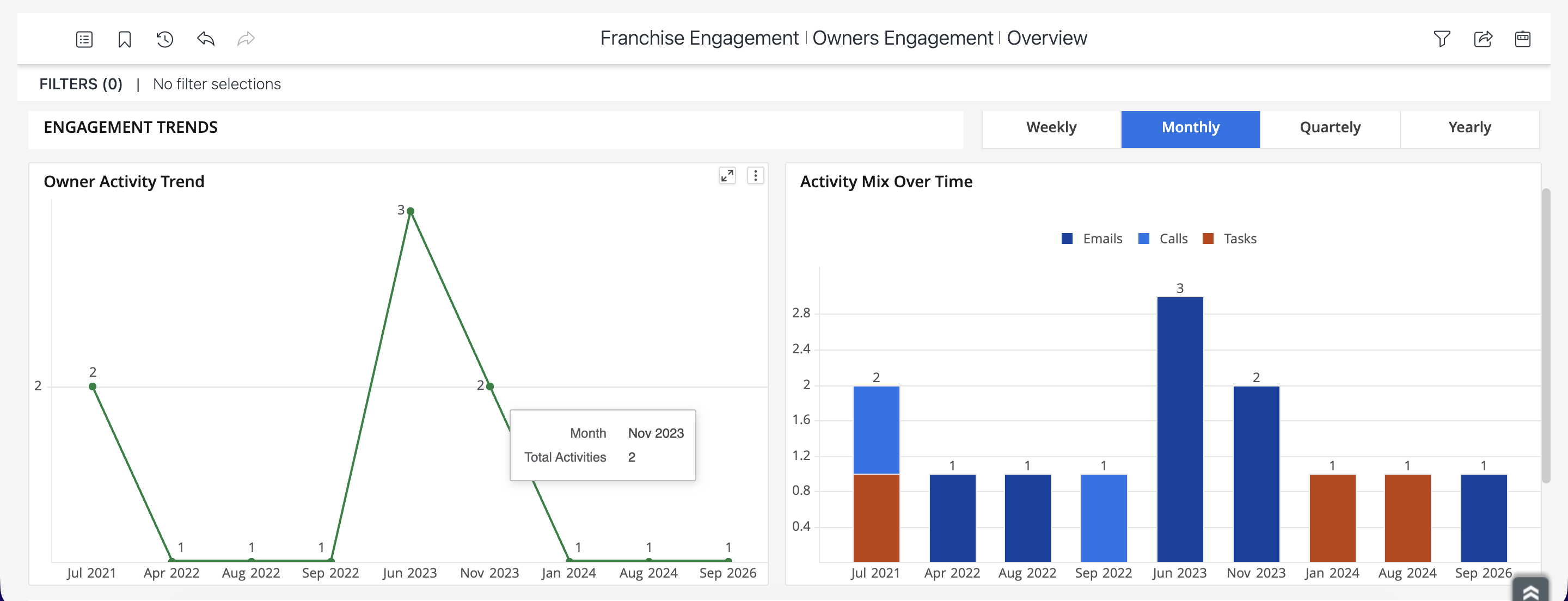This screenshot has width=1568, height=601.
Task: Click the FILTERS (0) label
Action: [81, 84]
